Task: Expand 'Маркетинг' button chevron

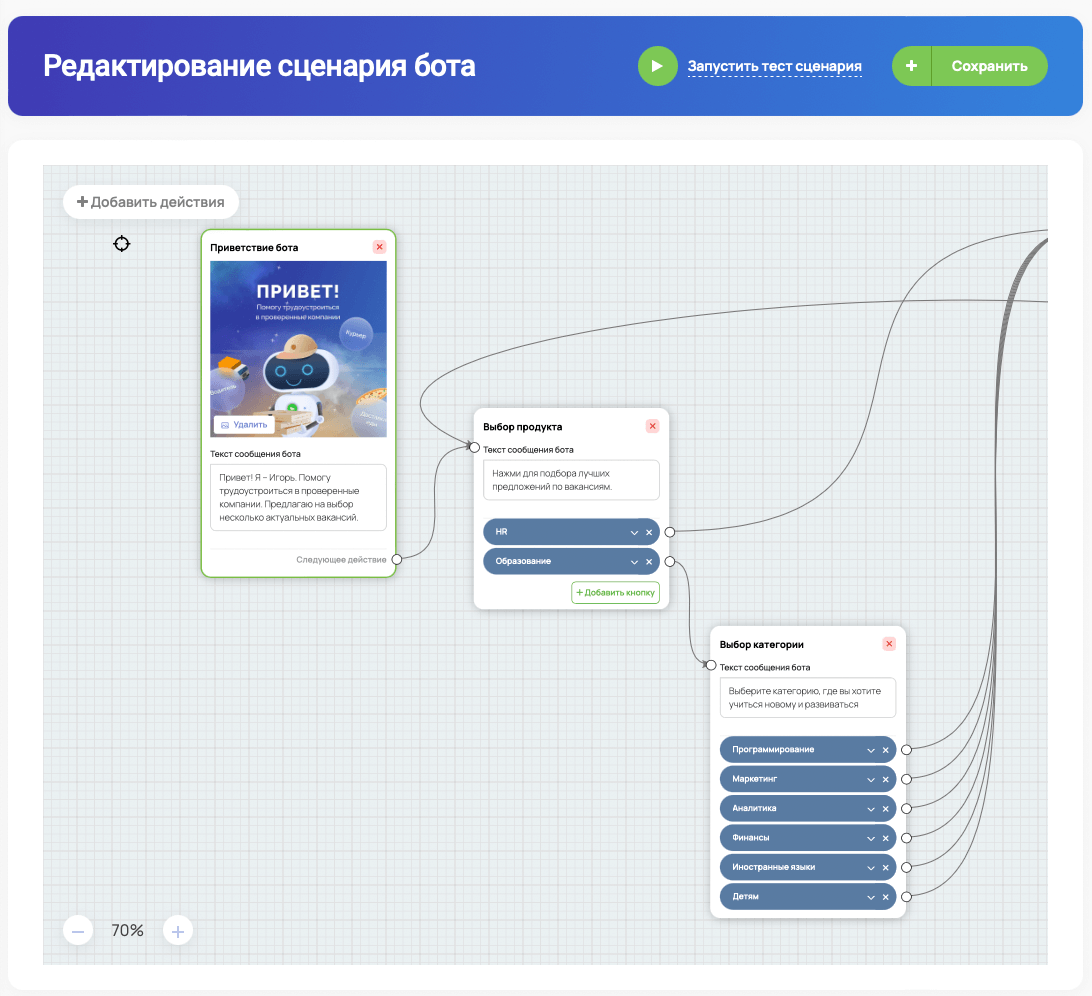Action: pyautogui.click(x=871, y=779)
